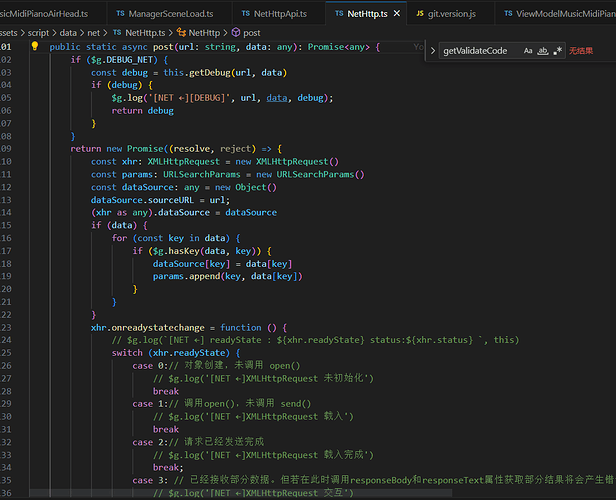Image resolution: width=616 pixels, height=500 pixels.
Task: Click 'new Object()' in dataSource declaration
Action: click(x=246, y=187)
